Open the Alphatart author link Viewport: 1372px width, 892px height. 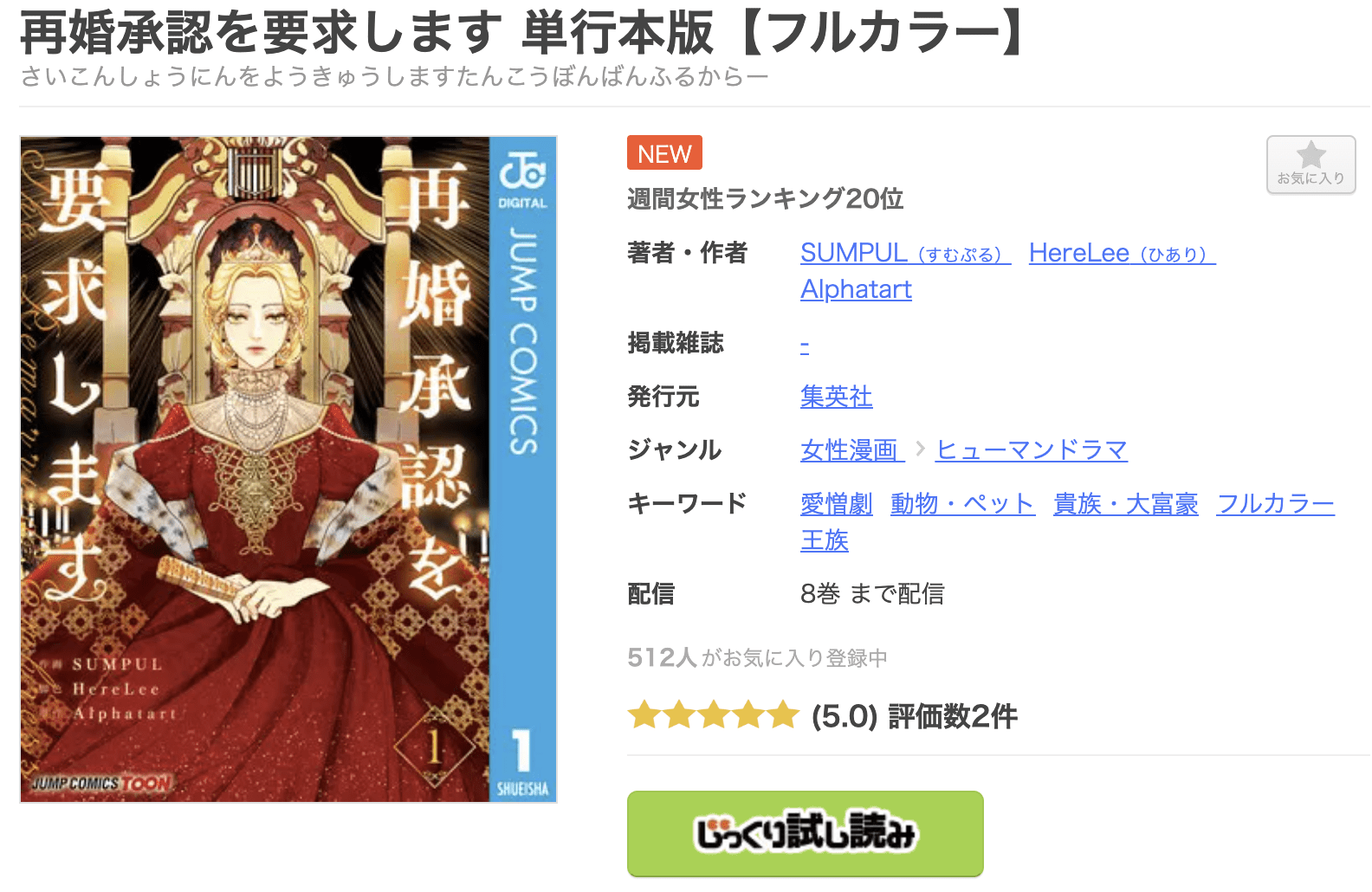tap(856, 289)
